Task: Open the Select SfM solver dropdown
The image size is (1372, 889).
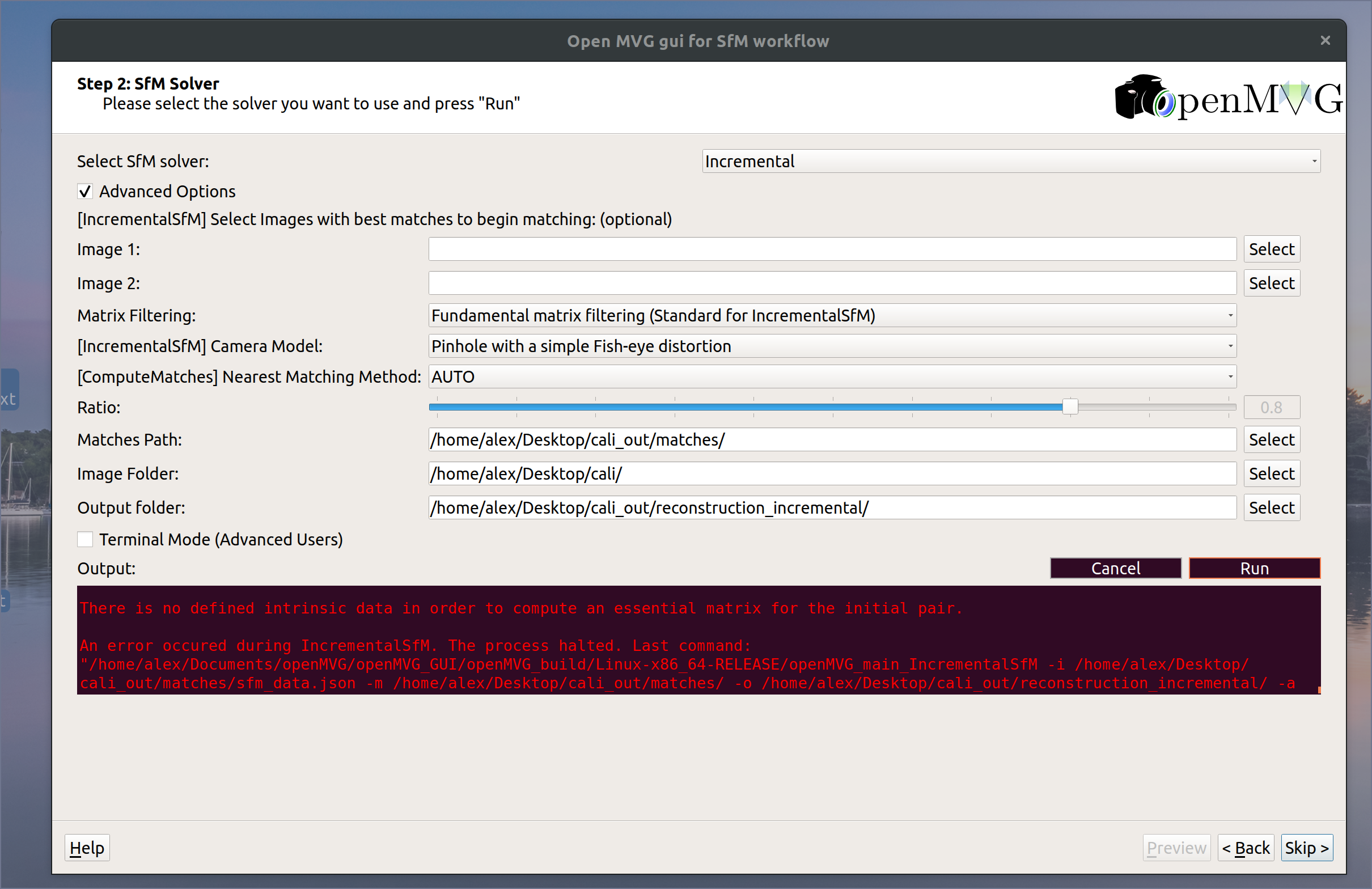Action: pyautogui.click(x=1010, y=162)
